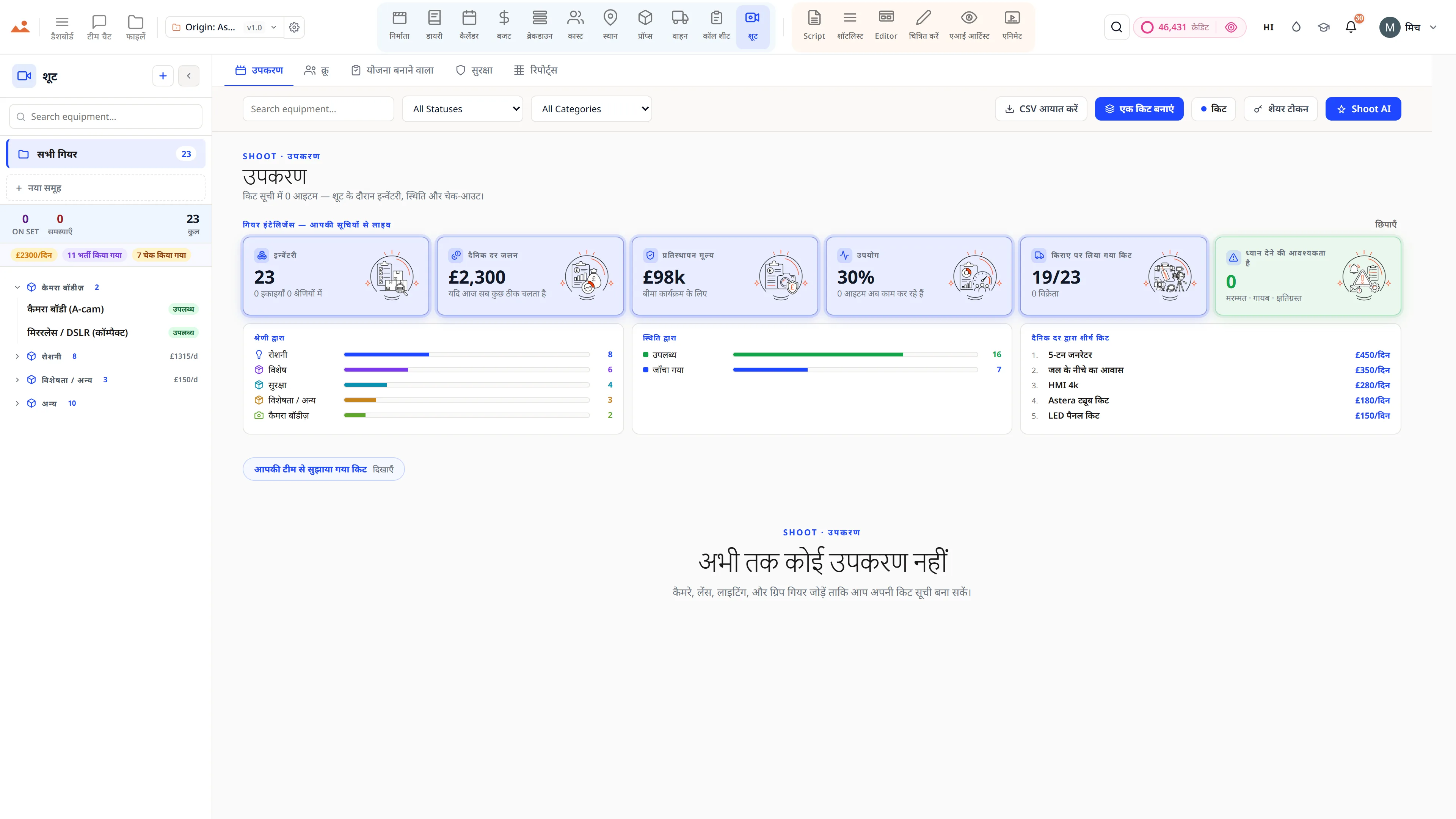
Task: Open बजट dollar tool
Action: pyautogui.click(x=504, y=27)
